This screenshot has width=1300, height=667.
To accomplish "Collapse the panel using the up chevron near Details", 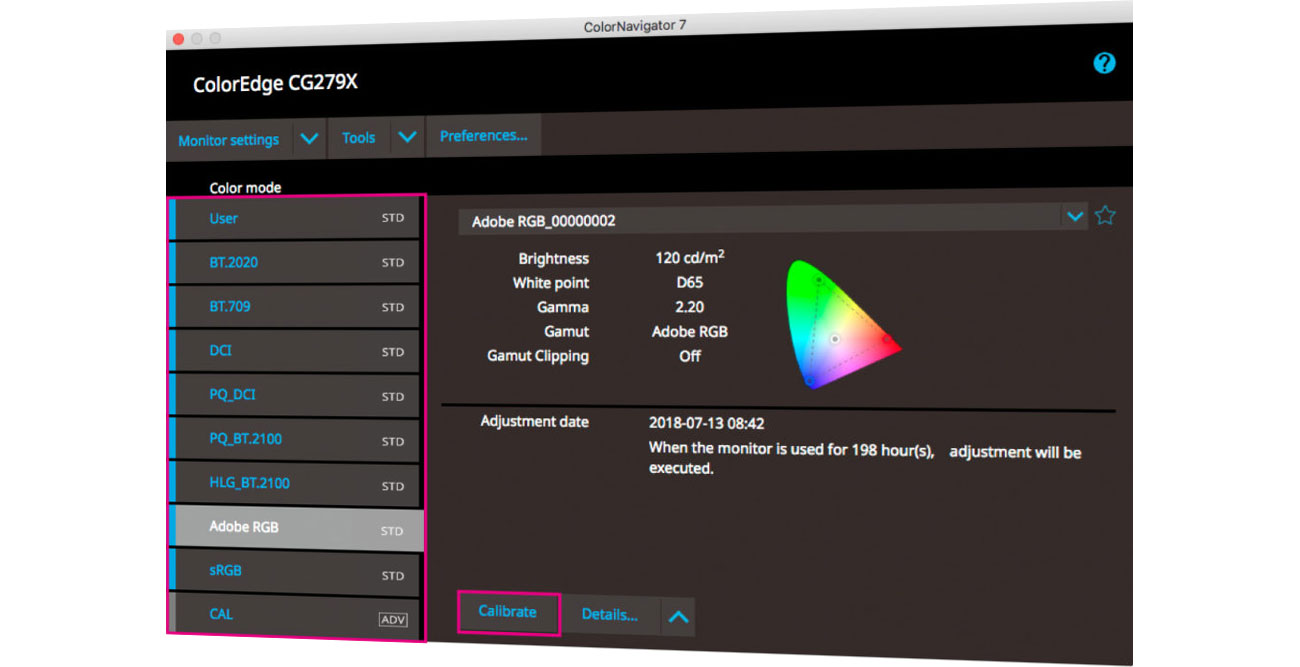I will 679,617.
